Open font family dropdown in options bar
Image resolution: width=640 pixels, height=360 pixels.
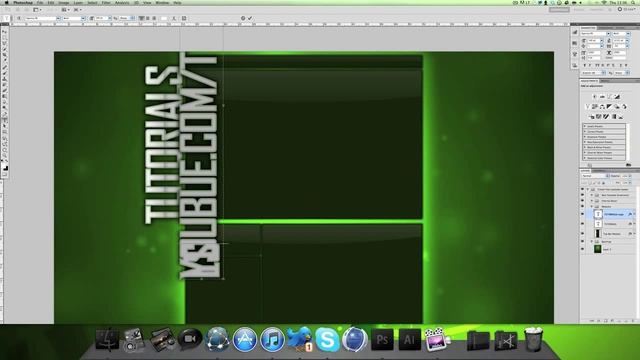coord(58,18)
